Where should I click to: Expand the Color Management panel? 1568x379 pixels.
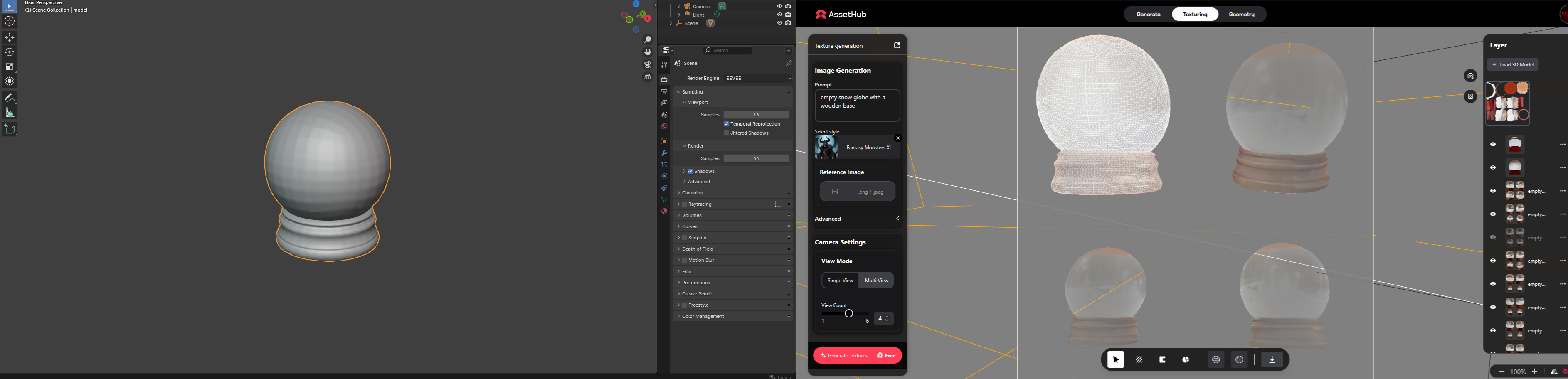point(733,316)
